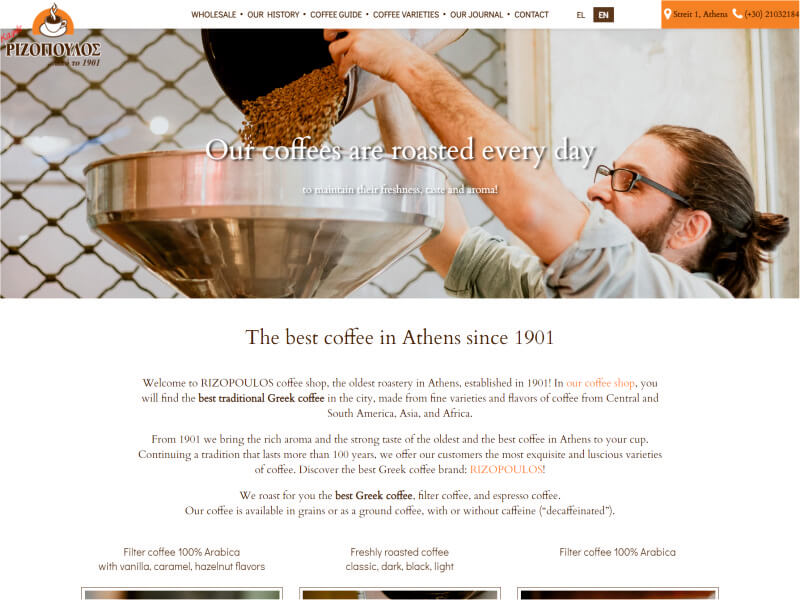The height and width of the screenshot is (600, 800).
Task: Open the right Filter coffee 100% Arabica thumbnail
Action: pos(617,593)
